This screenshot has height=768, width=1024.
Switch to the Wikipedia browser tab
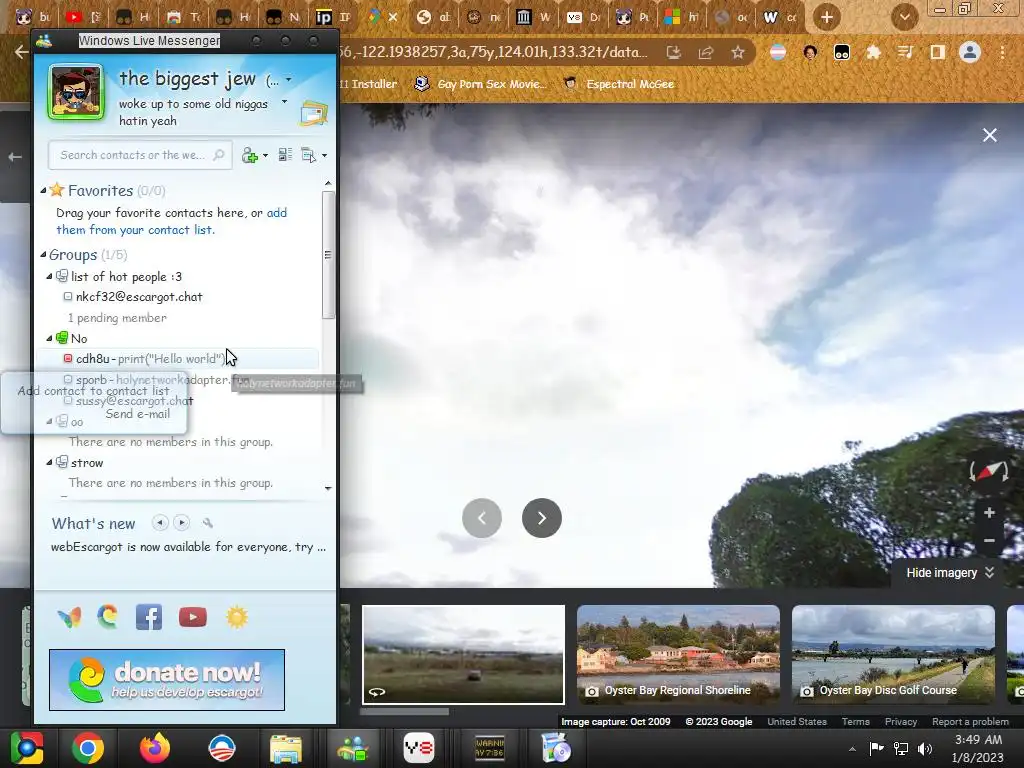click(x=781, y=17)
